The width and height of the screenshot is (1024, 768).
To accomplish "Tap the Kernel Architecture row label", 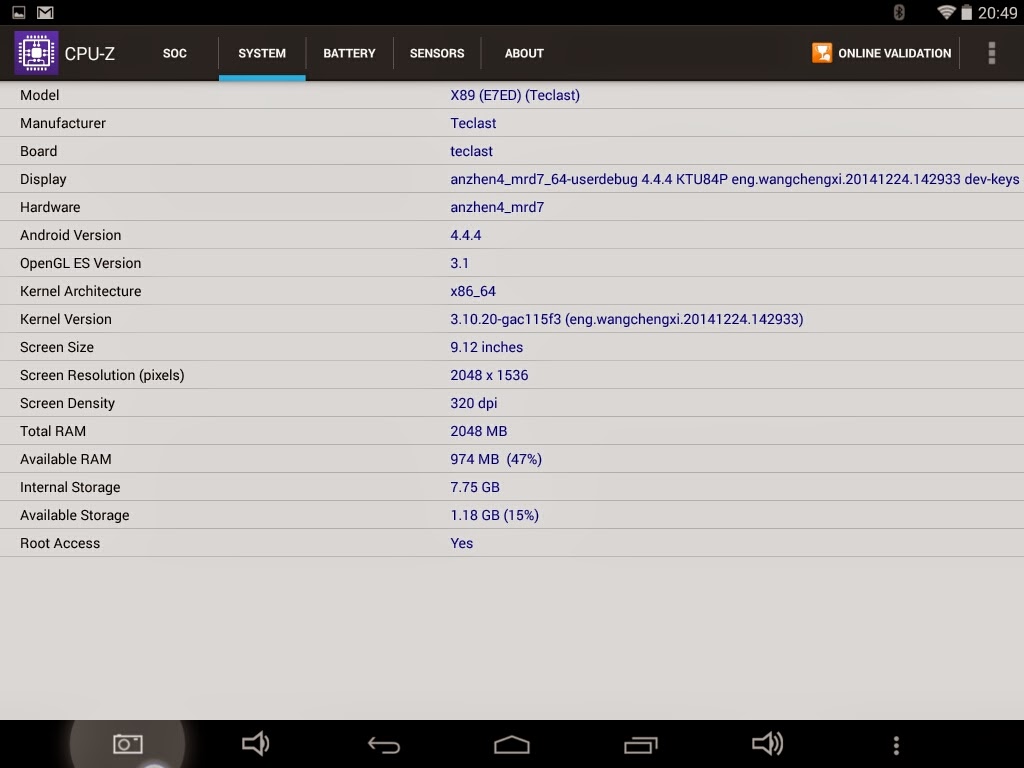I will [x=80, y=291].
